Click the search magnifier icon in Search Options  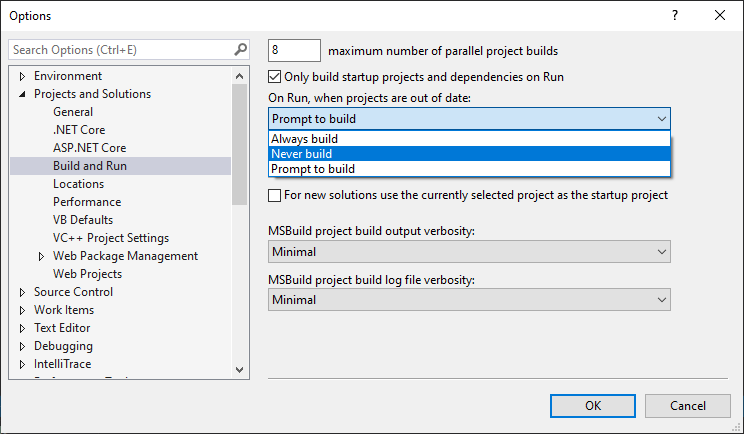pos(240,49)
